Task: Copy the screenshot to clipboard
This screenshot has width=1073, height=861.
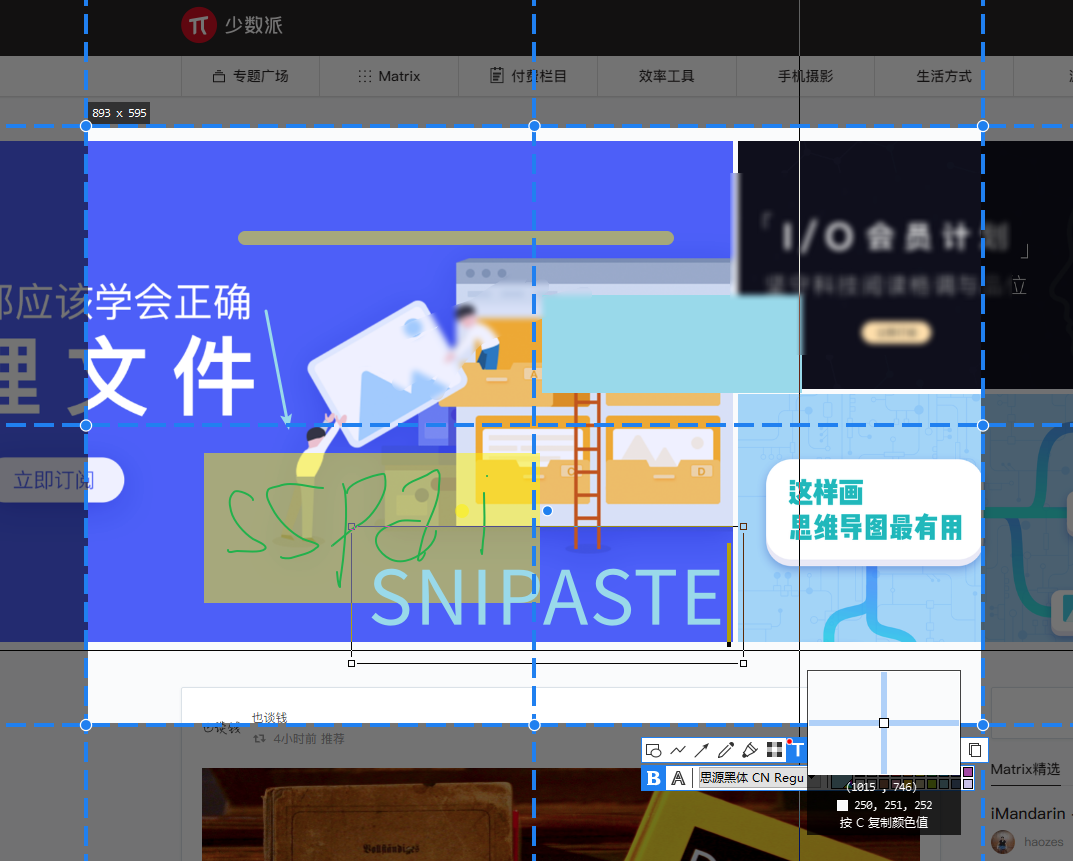Action: click(x=974, y=750)
